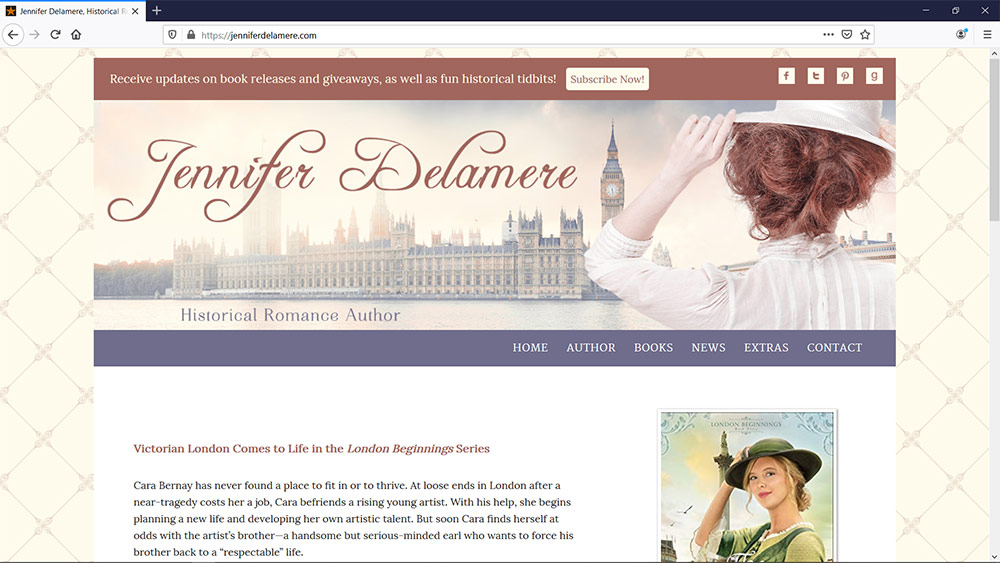Reload the current page
Image resolution: width=1000 pixels, height=563 pixels.
(55, 34)
